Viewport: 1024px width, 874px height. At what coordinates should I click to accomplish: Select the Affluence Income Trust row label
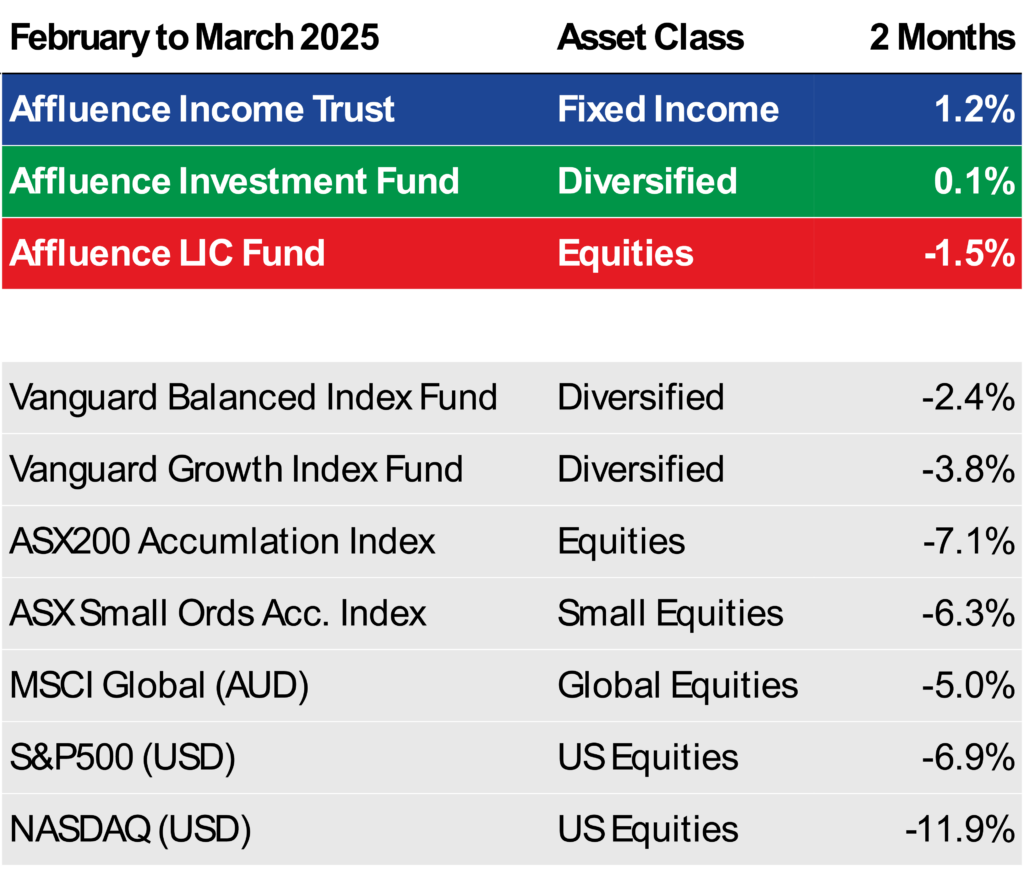coord(202,109)
